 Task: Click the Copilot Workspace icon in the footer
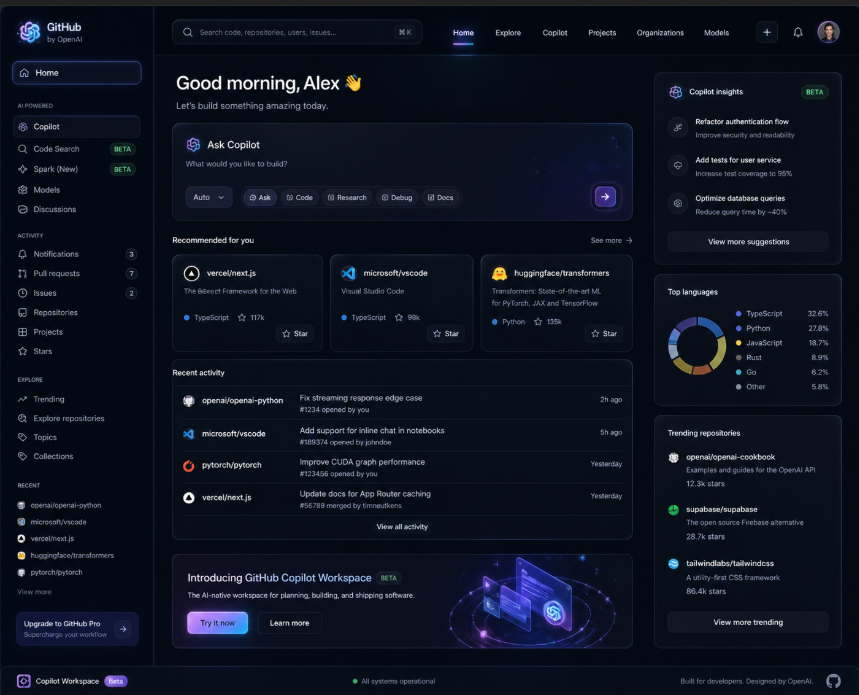(x=24, y=681)
